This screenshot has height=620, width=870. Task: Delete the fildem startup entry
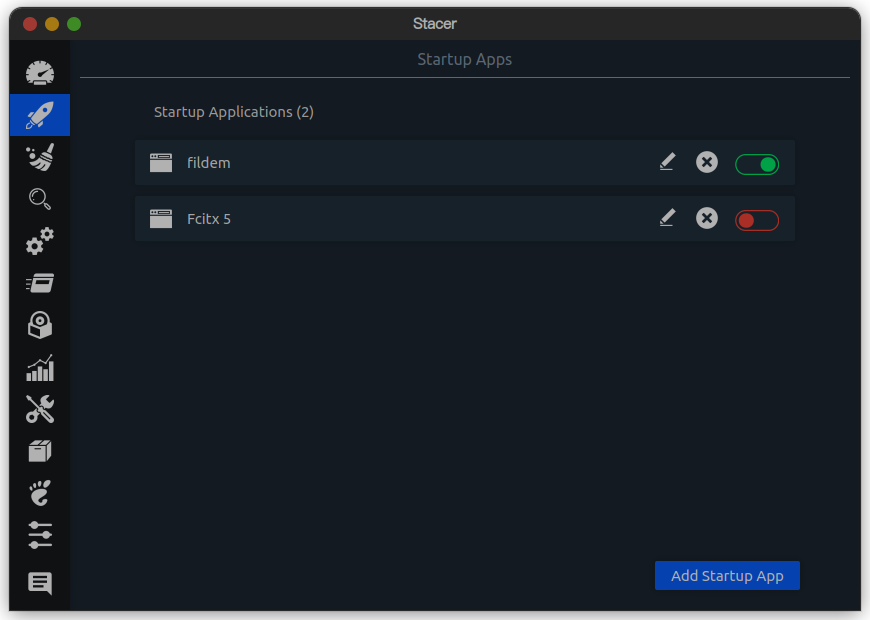(707, 162)
